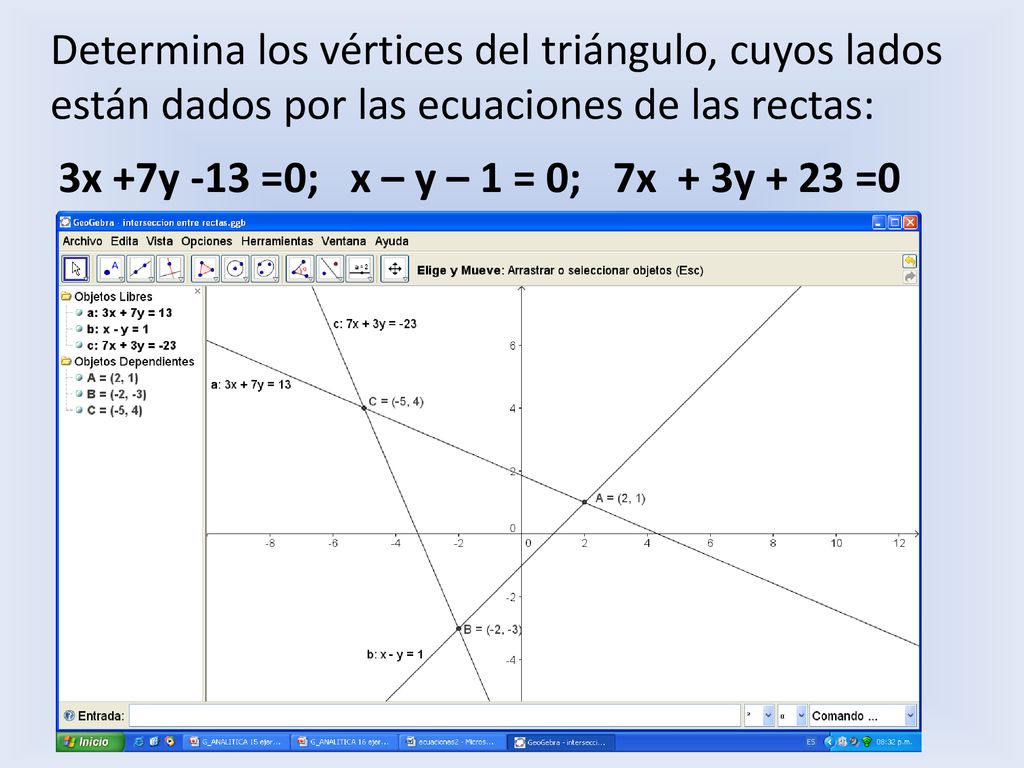Click the graph label 'b: x - y = 1'
This screenshot has width=1024, height=768.
point(394,654)
